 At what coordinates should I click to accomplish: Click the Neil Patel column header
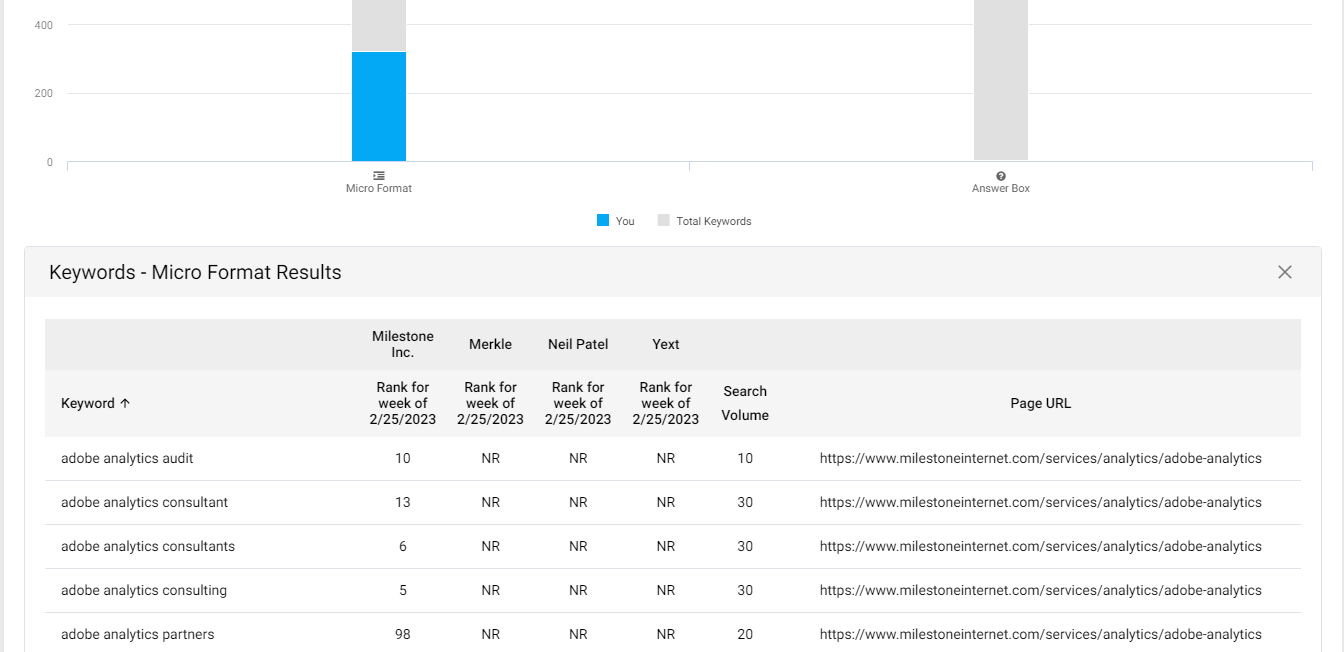click(x=578, y=344)
